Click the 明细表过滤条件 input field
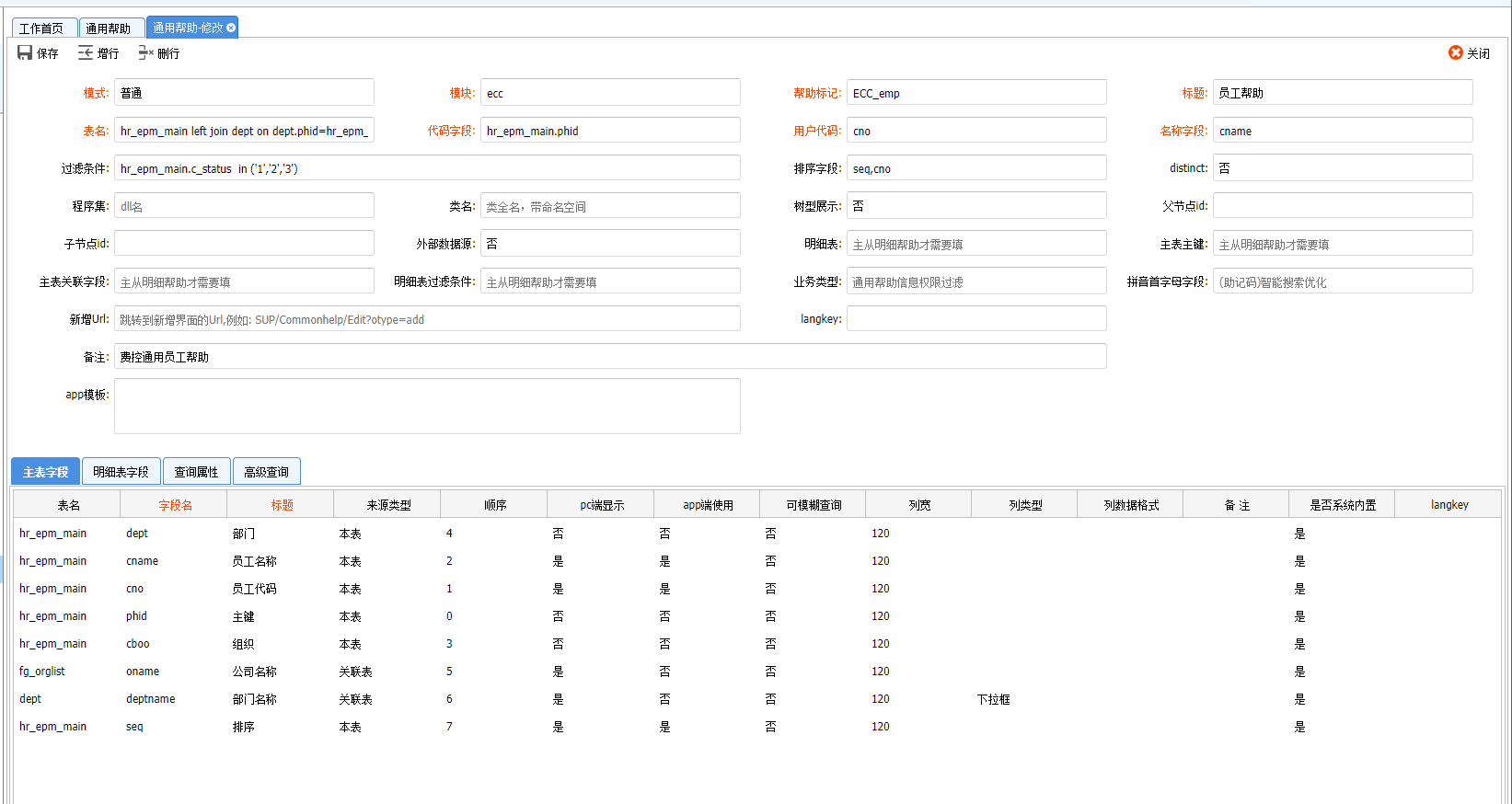The height and width of the screenshot is (804, 1512). pos(610,281)
